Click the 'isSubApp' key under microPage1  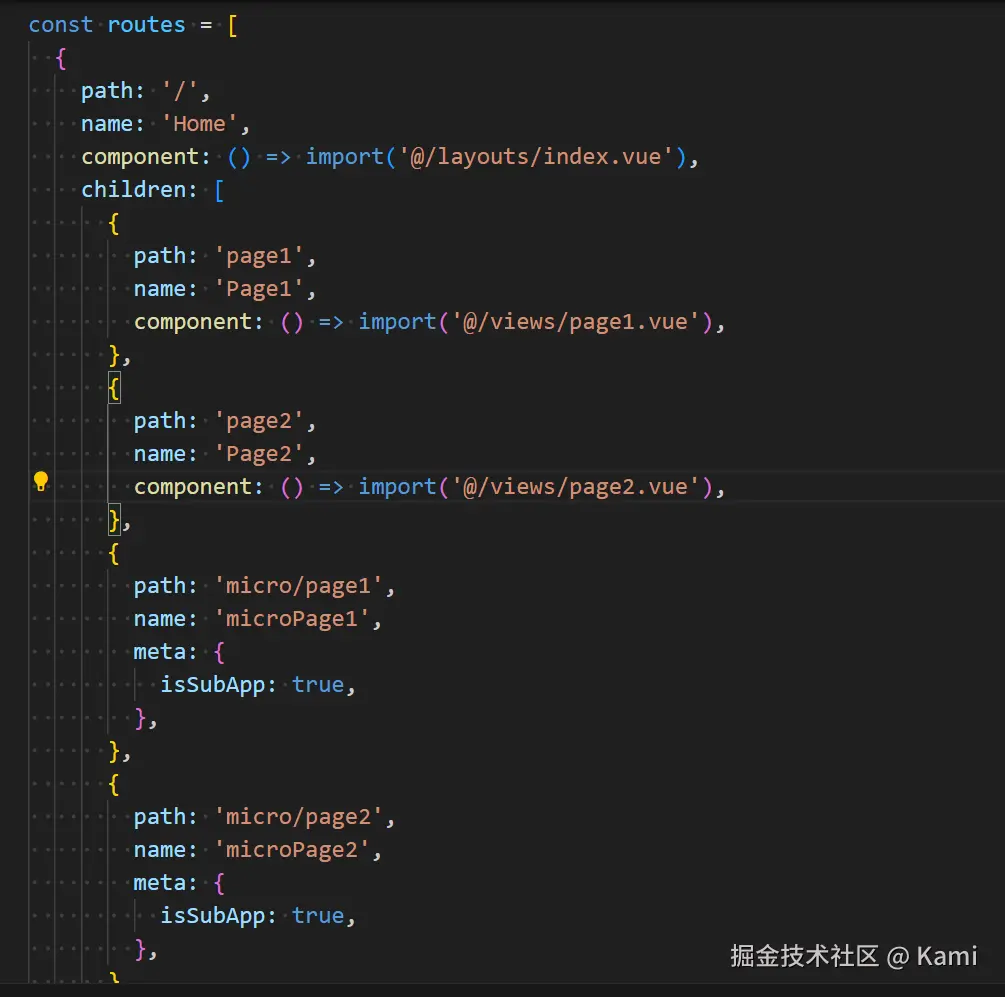(212, 685)
